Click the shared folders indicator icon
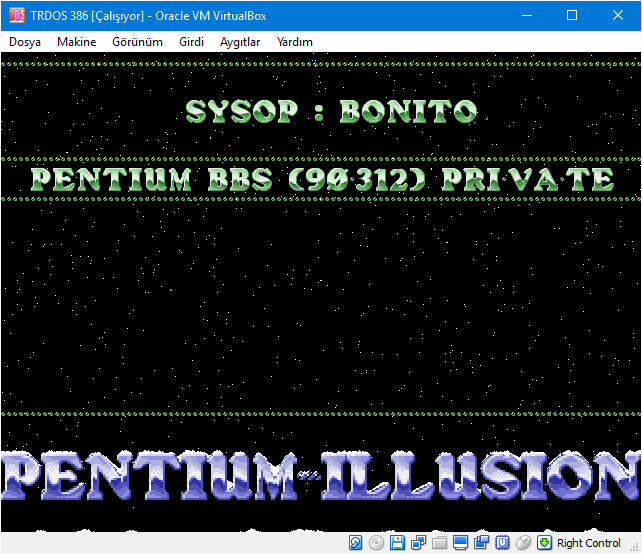 [439, 543]
